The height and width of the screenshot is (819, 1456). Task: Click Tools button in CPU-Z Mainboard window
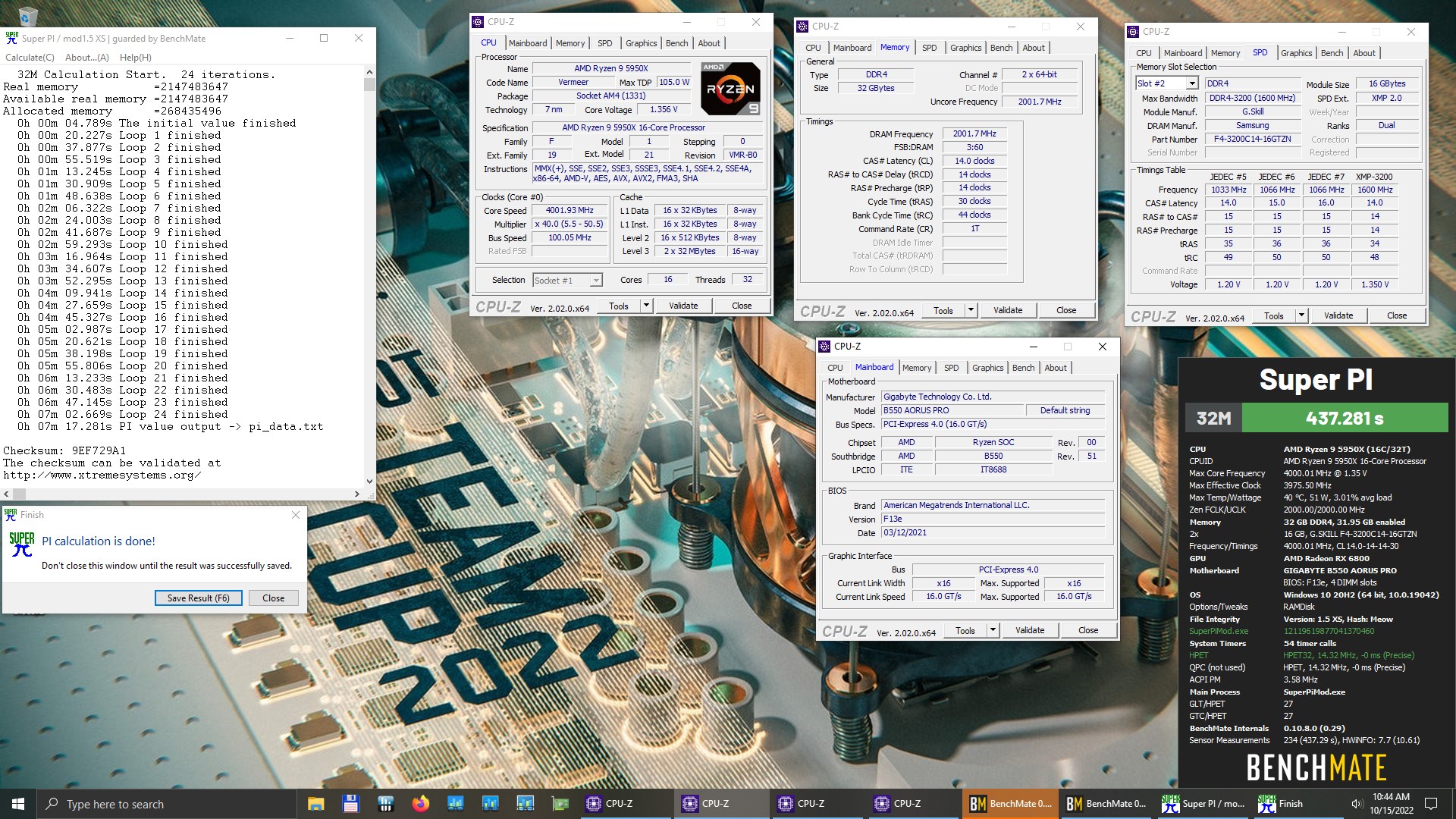tap(965, 630)
